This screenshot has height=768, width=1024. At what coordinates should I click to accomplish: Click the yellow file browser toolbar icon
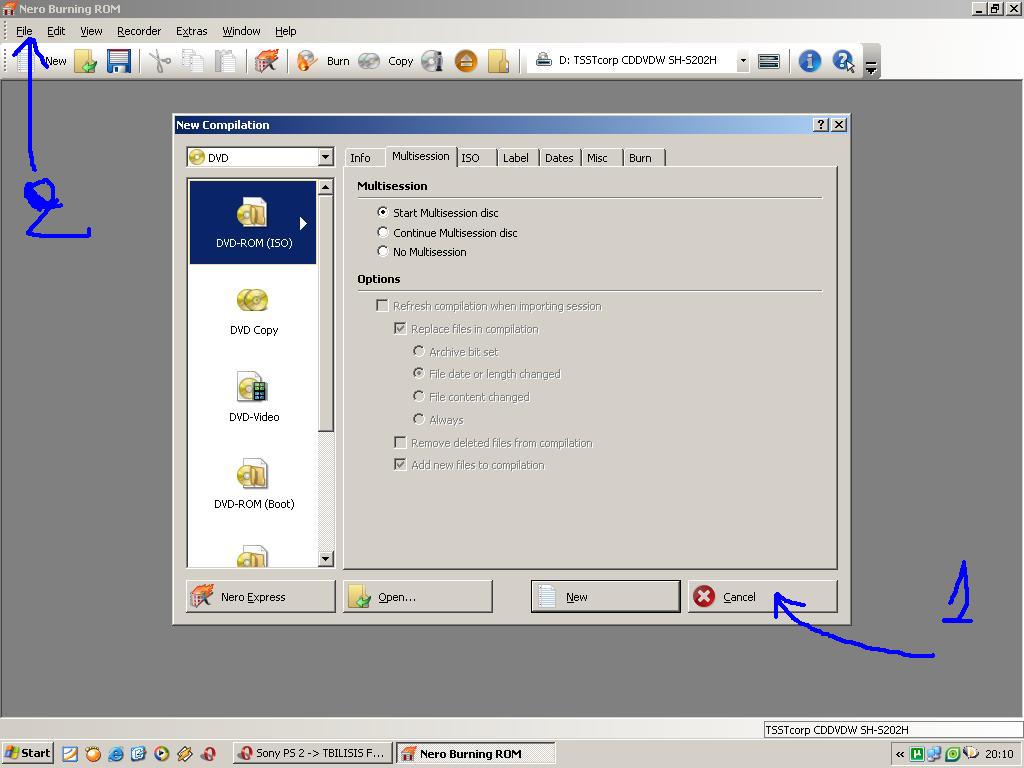point(498,61)
